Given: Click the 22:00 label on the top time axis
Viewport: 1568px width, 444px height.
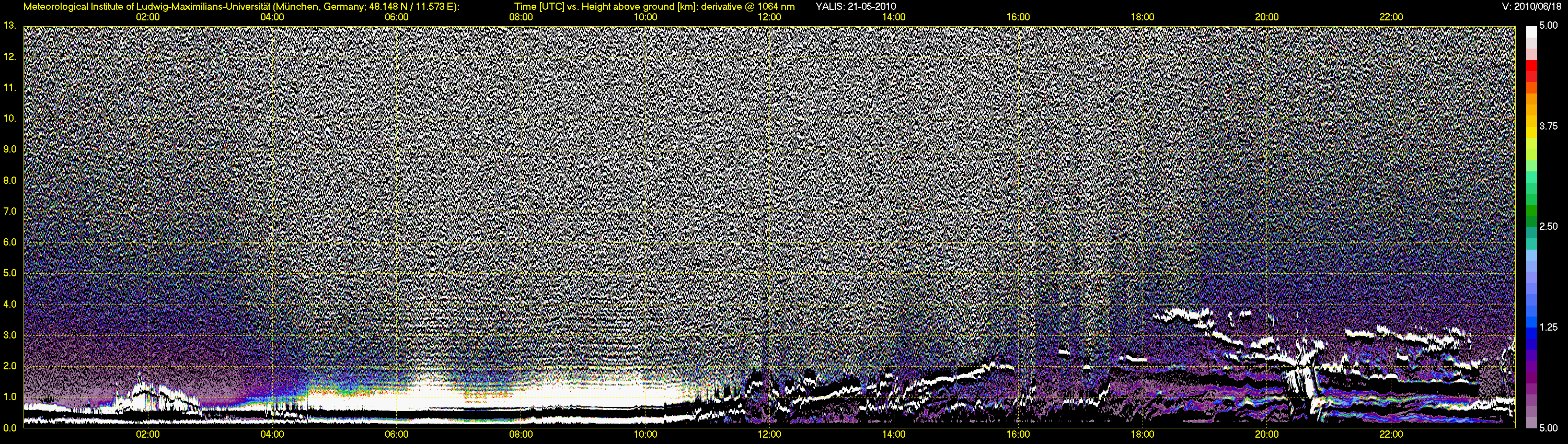Looking at the screenshot, I should (1391, 17).
